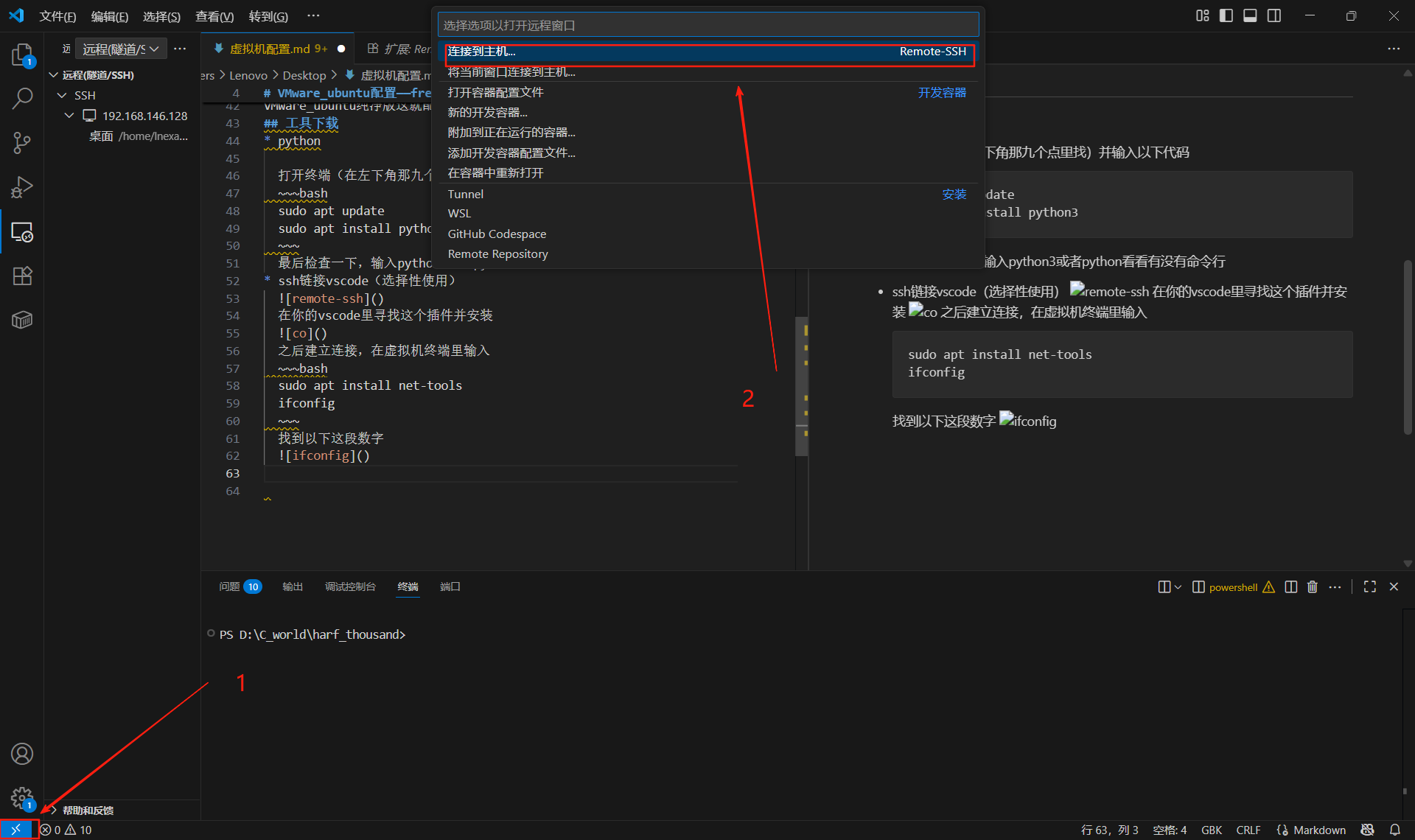Collapse the SSH tree node
1415x840 pixels.
(63, 96)
